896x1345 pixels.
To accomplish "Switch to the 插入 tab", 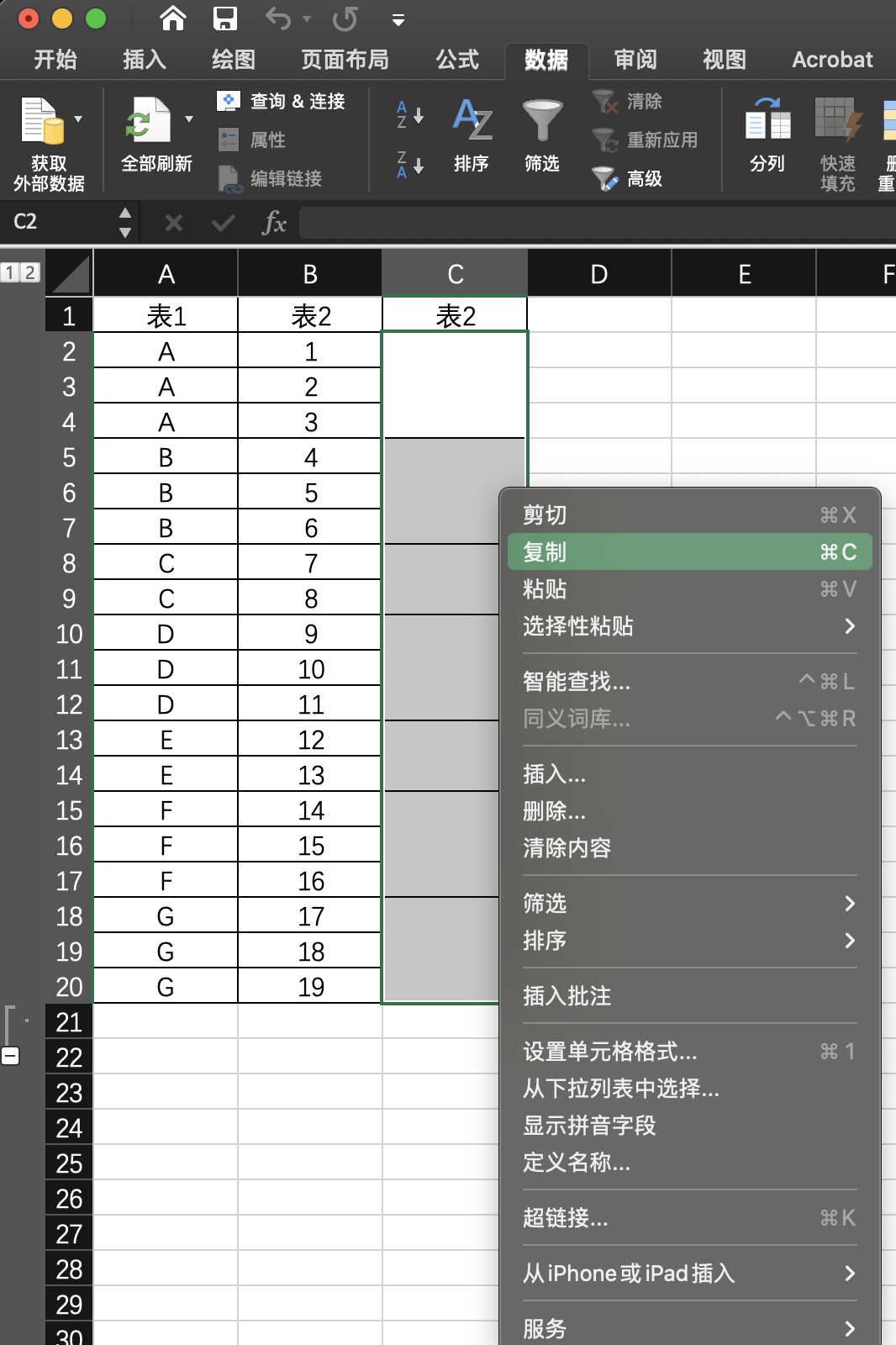I will [145, 60].
